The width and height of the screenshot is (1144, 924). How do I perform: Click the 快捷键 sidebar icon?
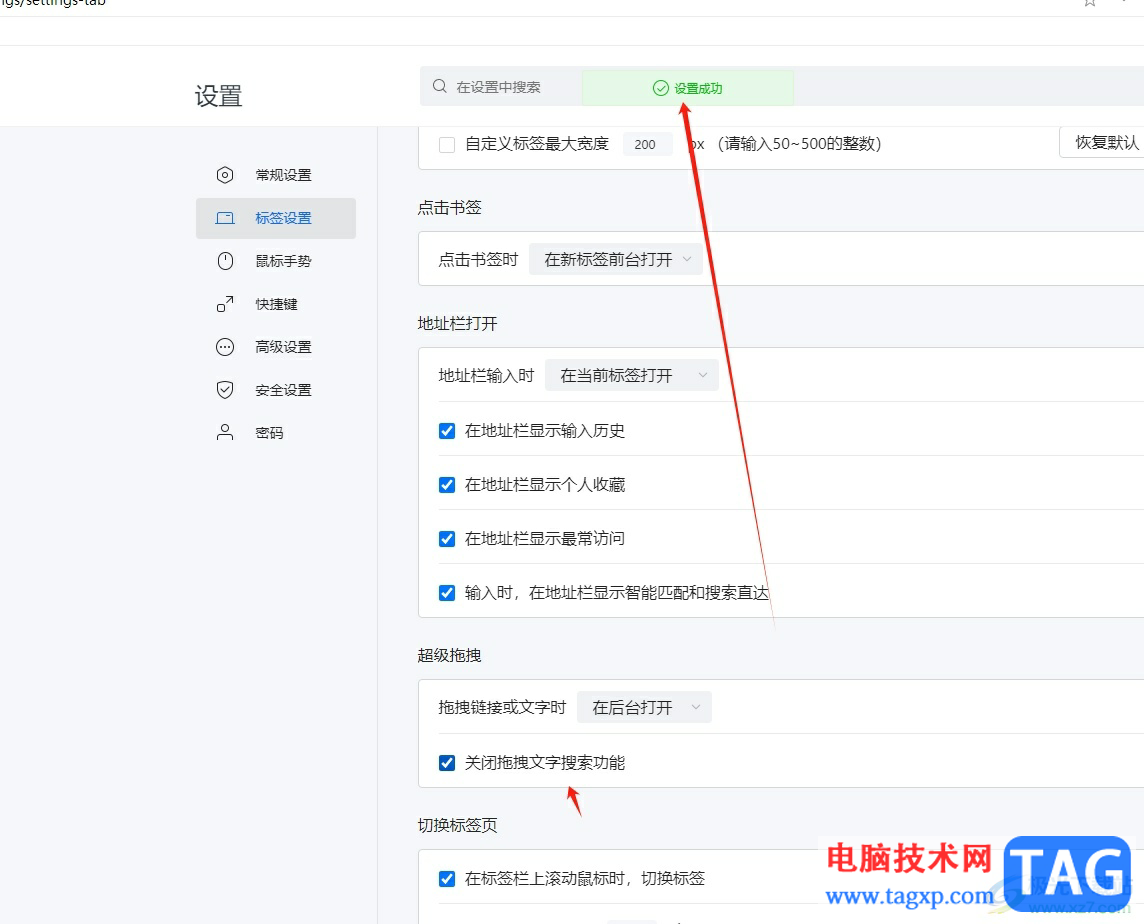click(224, 304)
